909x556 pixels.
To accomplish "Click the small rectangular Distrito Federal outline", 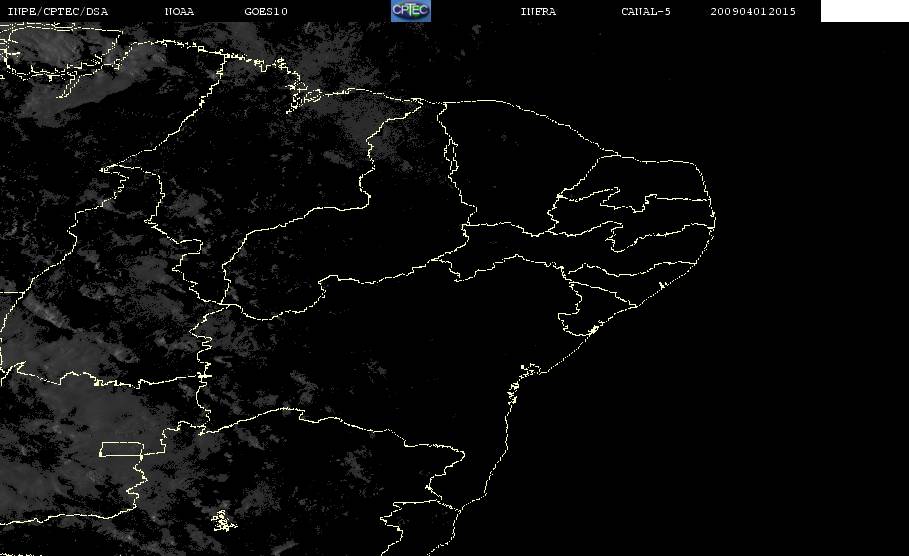I will click(122, 449).
